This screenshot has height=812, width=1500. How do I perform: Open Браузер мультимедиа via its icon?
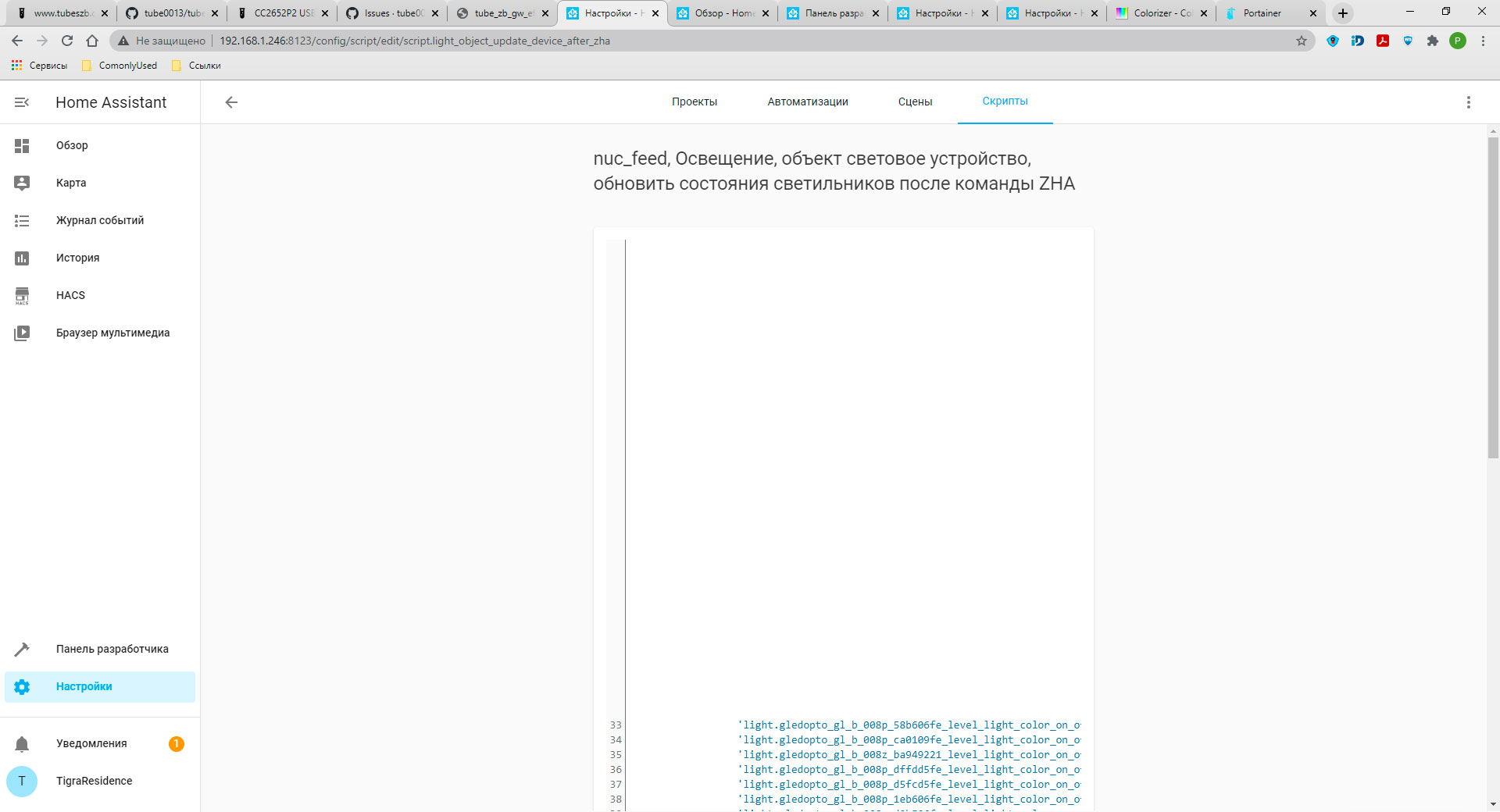pyautogui.click(x=22, y=333)
